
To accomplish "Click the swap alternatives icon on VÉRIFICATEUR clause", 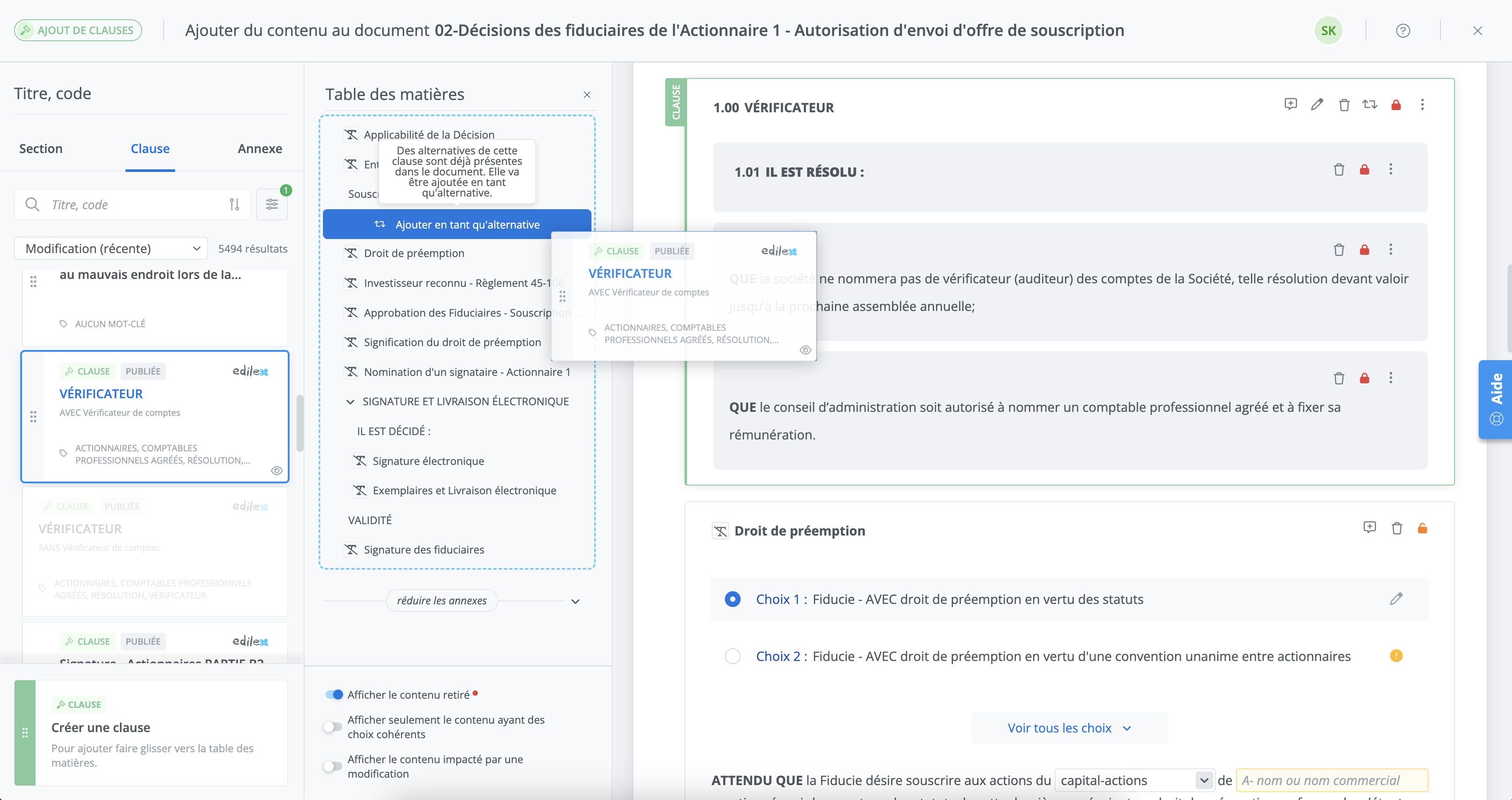I will point(1369,104).
